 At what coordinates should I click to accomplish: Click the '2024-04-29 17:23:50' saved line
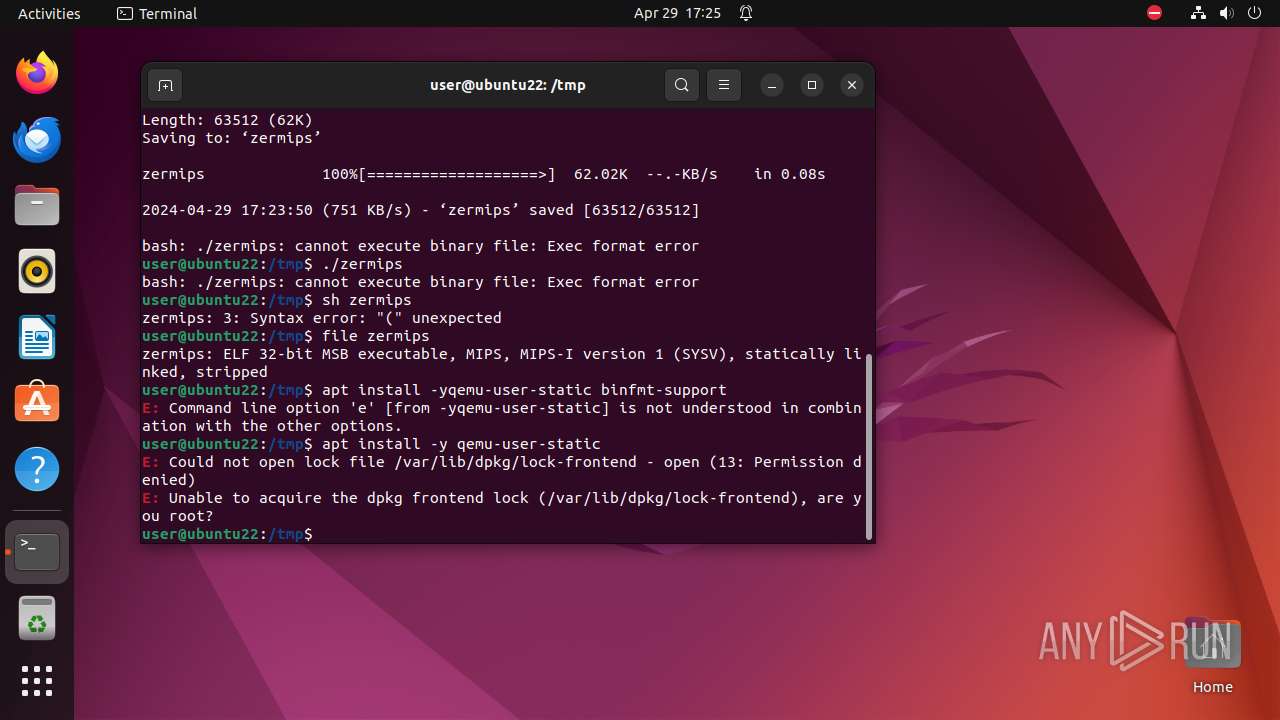(421, 210)
